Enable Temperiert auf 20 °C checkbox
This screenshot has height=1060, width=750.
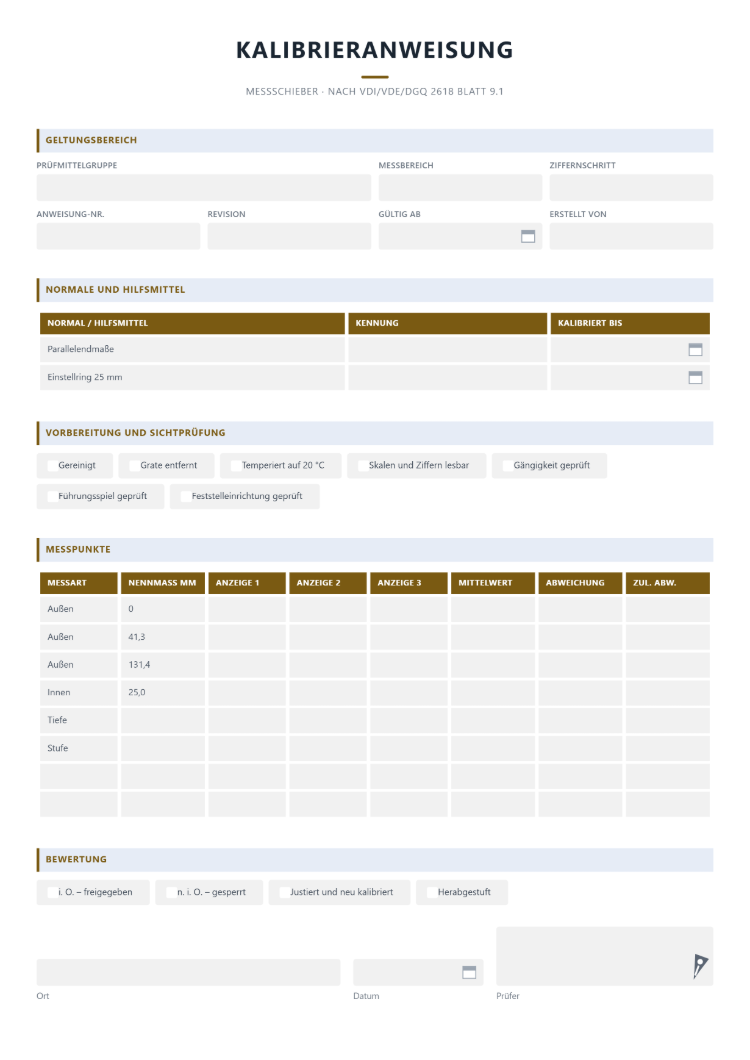235,466
